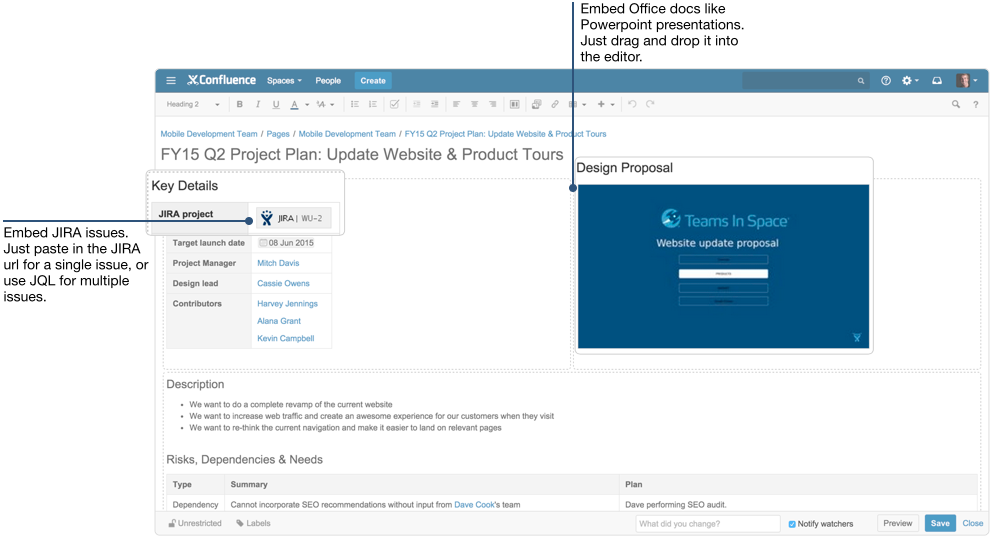This screenshot has height=539, width=992.
Task: Click the Create button in header
Action: pyautogui.click(x=373, y=81)
